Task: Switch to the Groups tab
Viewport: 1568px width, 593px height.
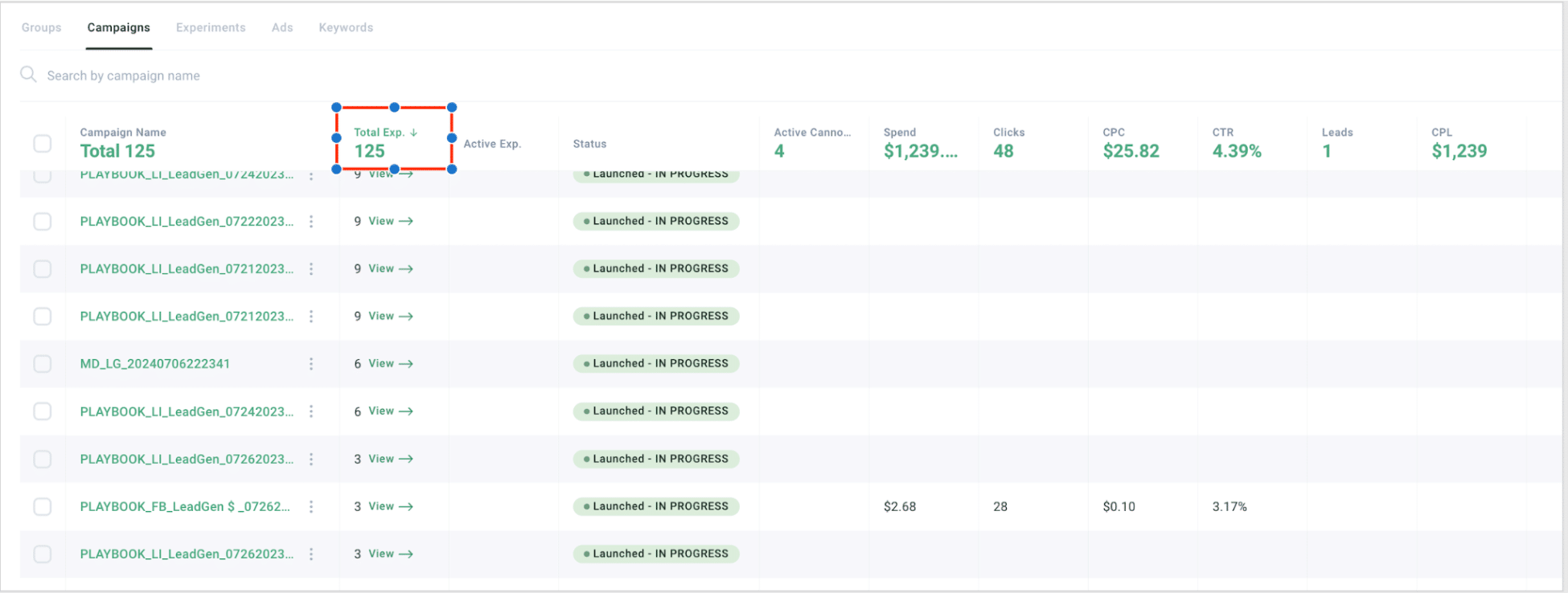Action: [41, 27]
